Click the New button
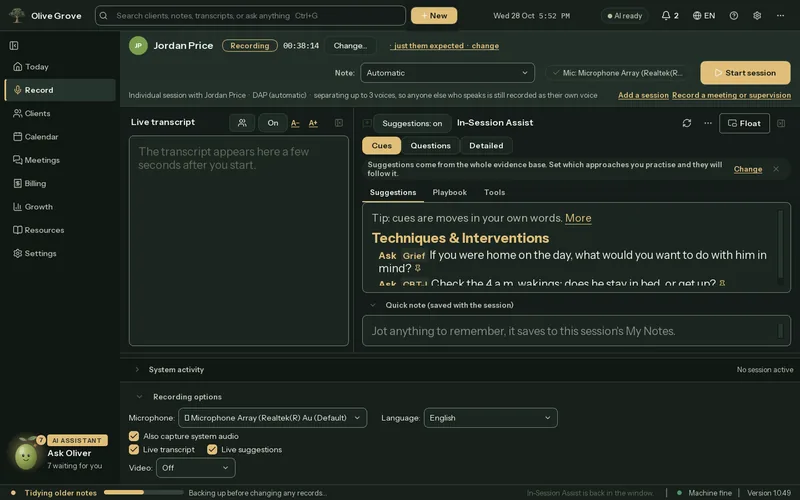800x500 pixels. coord(434,16)
